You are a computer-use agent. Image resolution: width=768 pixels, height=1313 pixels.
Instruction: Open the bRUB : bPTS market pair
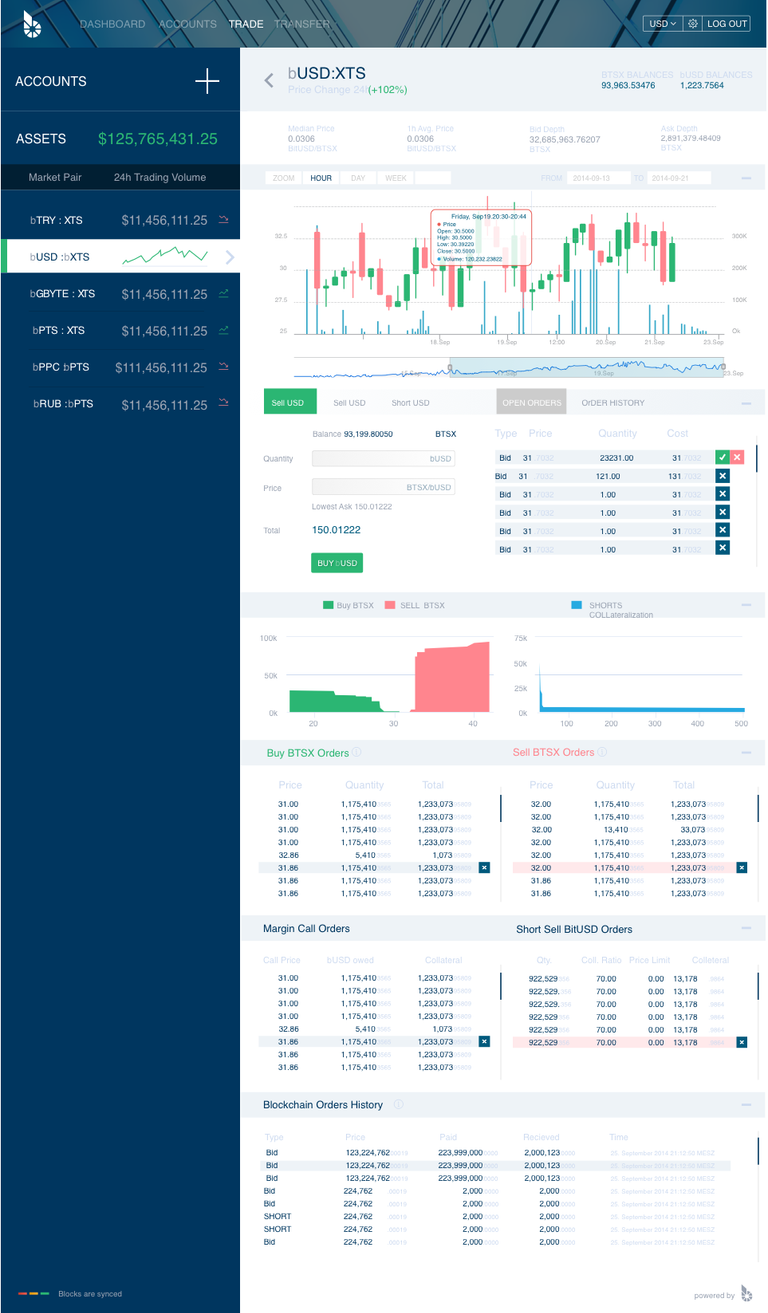click(120, 404)
